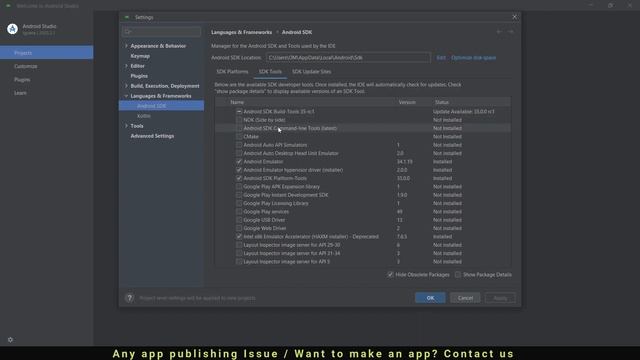Toggle Android SDK Build-Tools checkbox
Viewport: 640px width, 360px height.
coord(239,111)
